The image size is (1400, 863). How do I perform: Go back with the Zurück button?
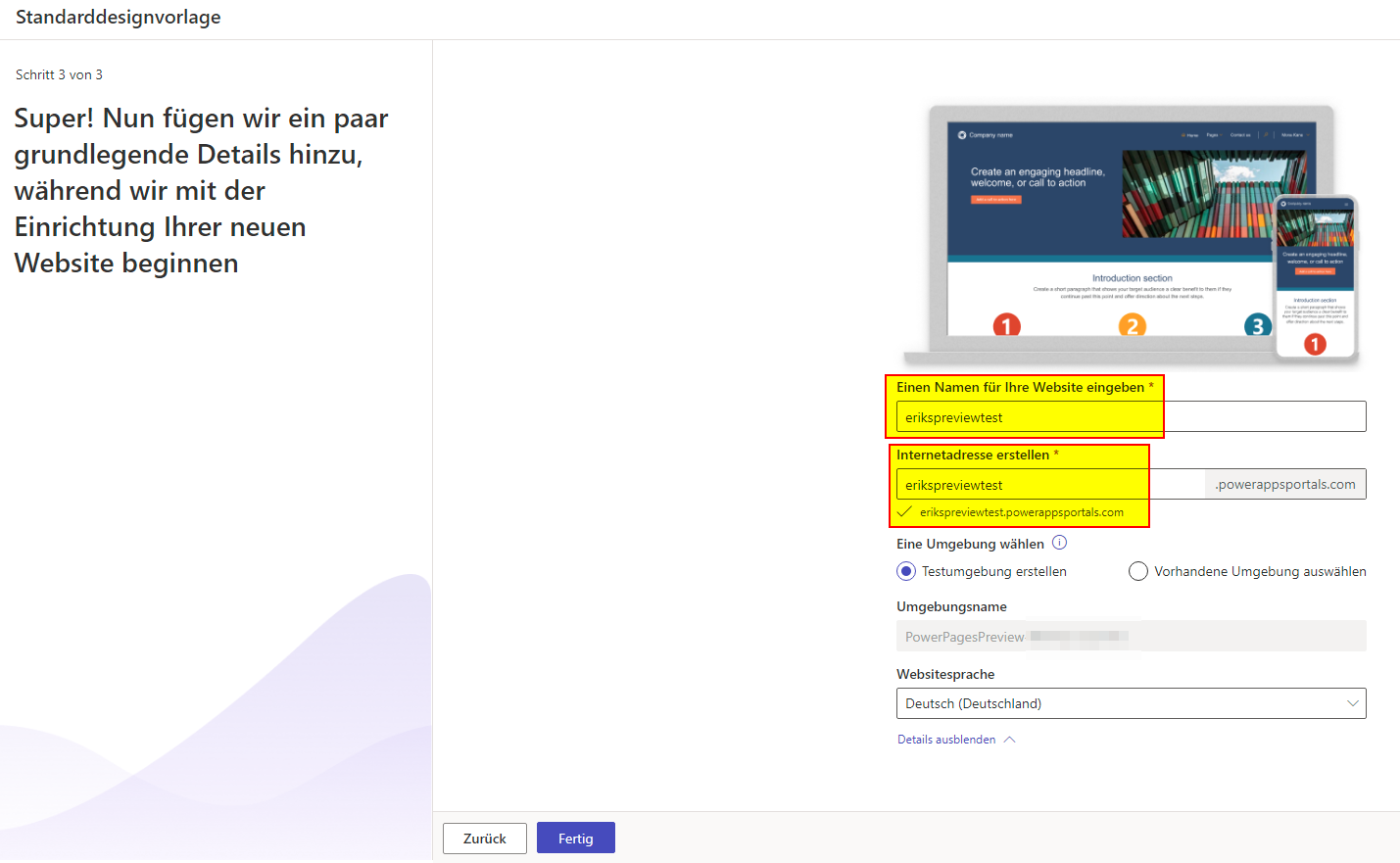(x=484, y=839)
